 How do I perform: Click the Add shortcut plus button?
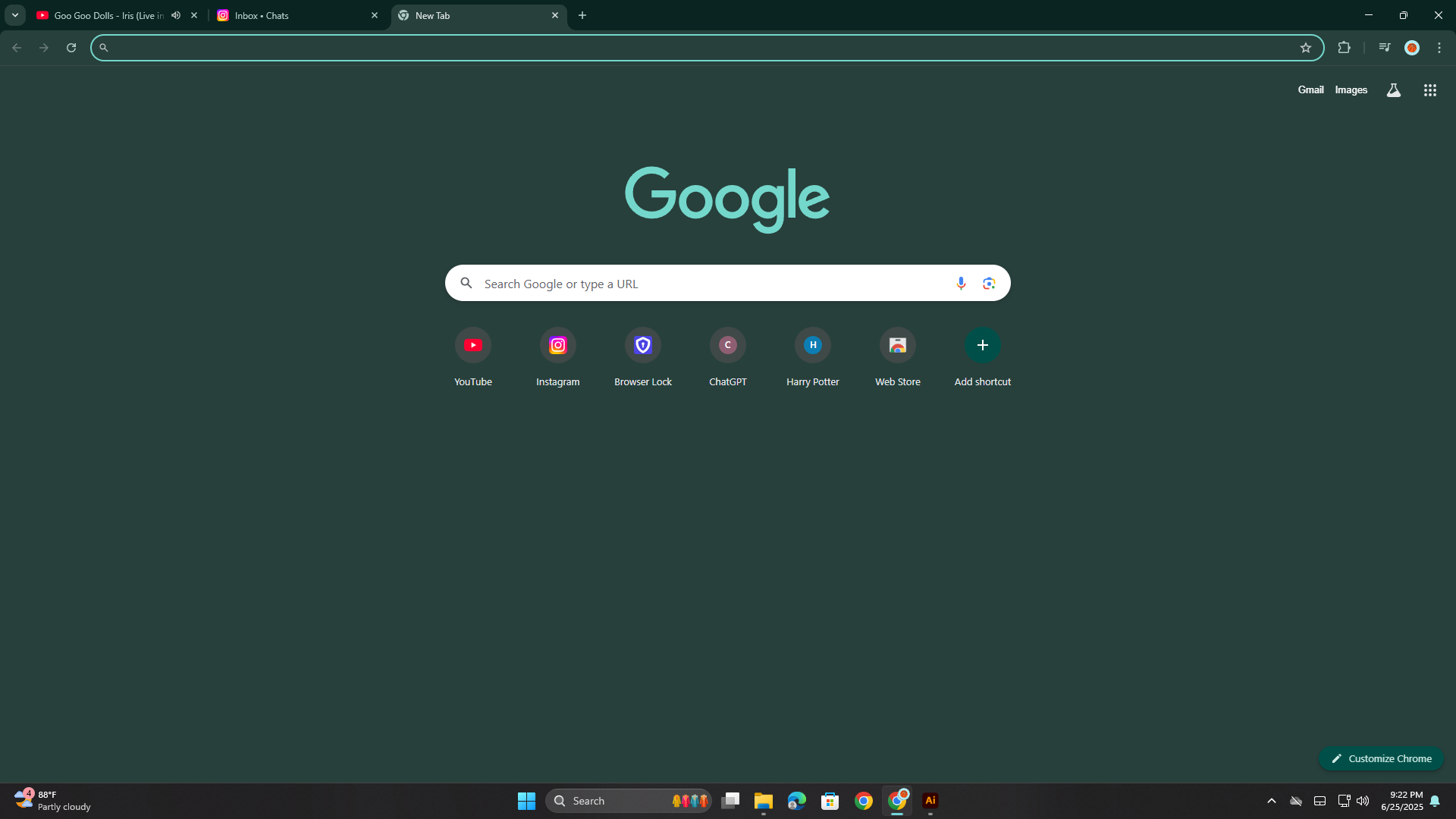(x=983, y=345)
